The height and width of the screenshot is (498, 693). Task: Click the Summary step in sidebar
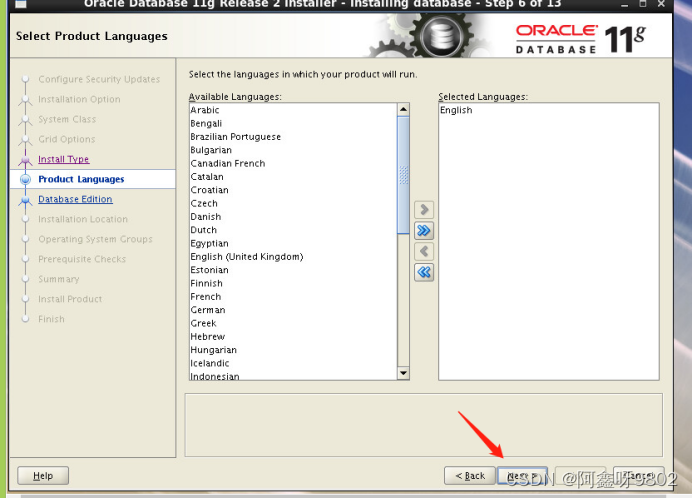(59, 279)
